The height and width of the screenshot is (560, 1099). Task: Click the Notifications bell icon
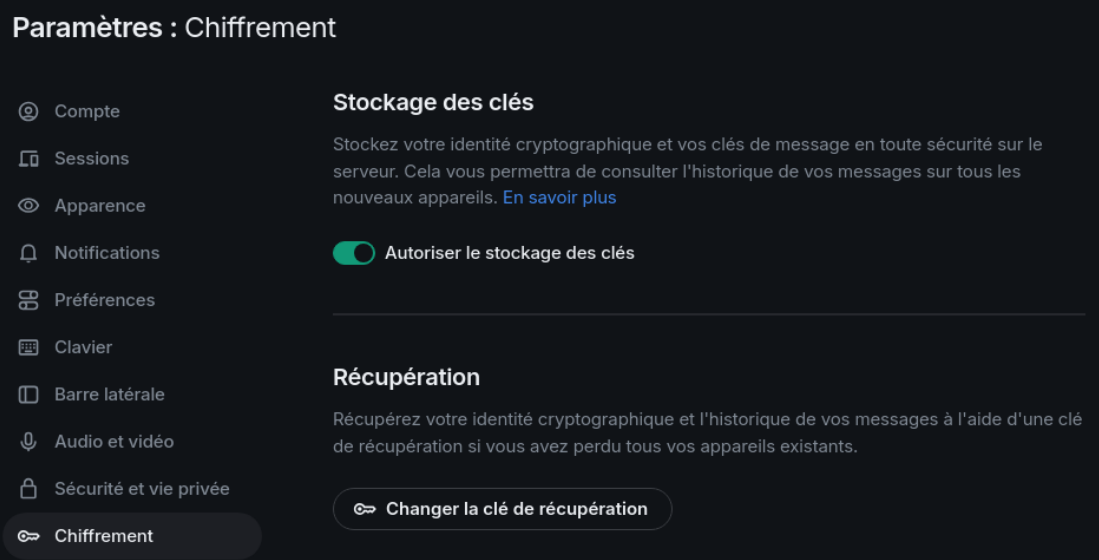tap(28, 253)
